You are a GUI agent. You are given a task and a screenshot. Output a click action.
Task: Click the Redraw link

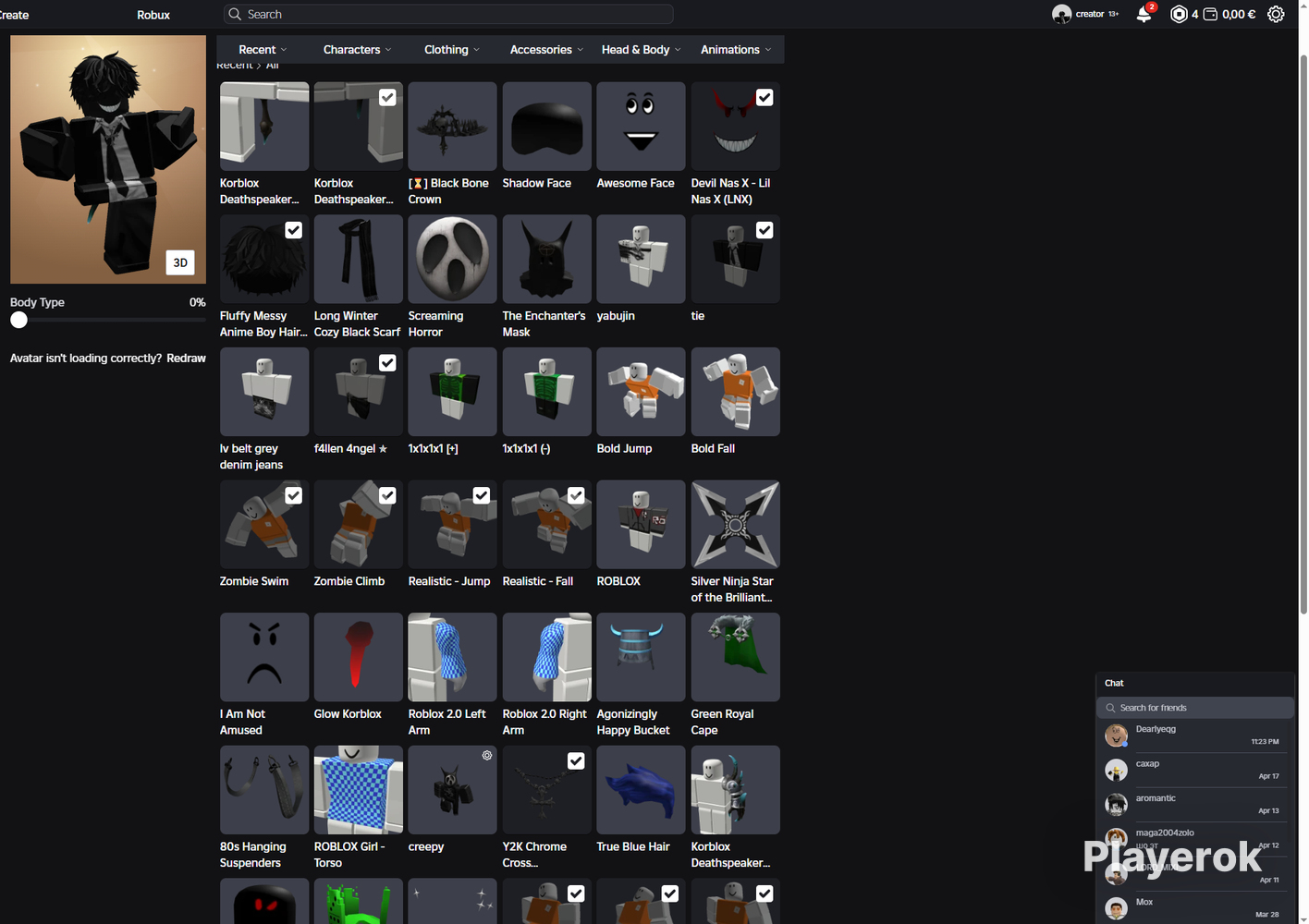(x=186, y=359)
